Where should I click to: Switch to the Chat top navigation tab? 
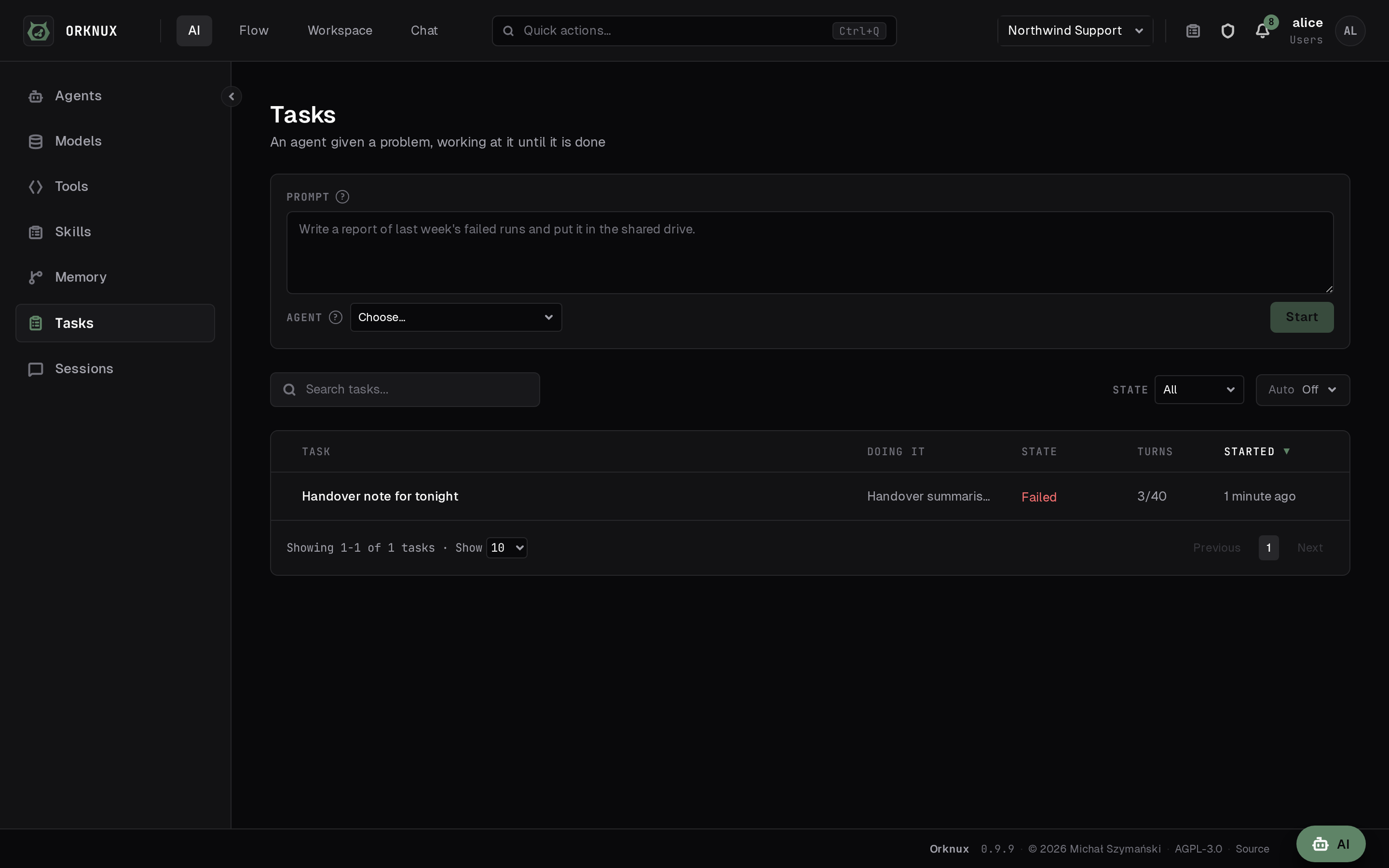click(x=424, y=30)
